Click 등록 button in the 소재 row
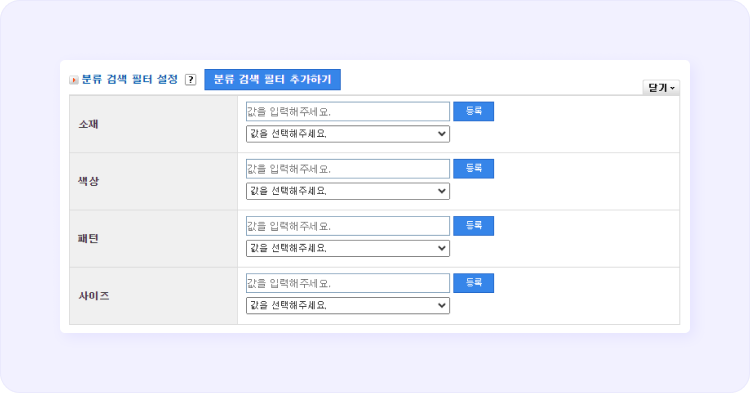 (474, 111)
